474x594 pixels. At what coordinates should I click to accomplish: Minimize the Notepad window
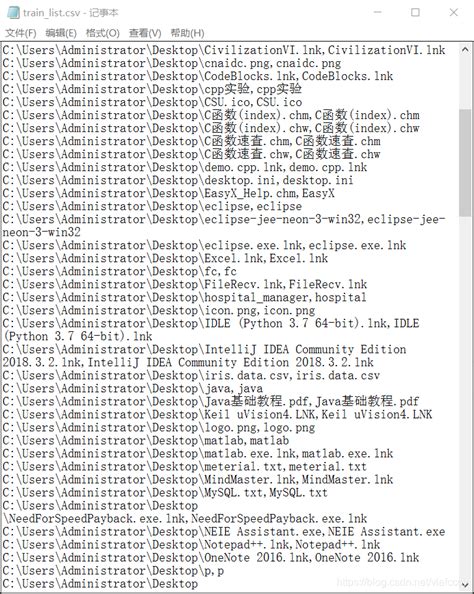(x=378, y=13)
